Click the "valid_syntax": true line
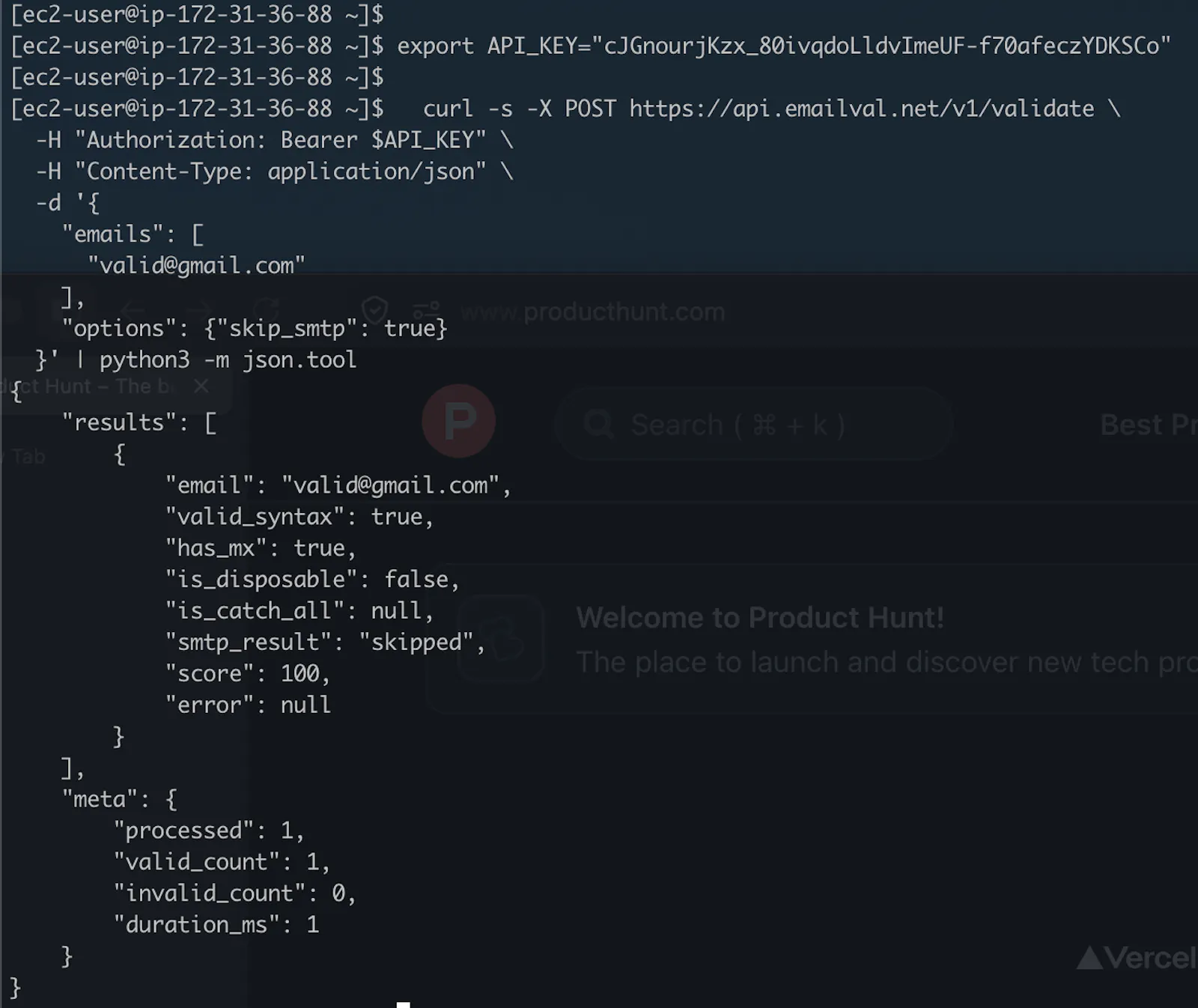Viewport: 1198px width, 1008px height. point(299,517)
